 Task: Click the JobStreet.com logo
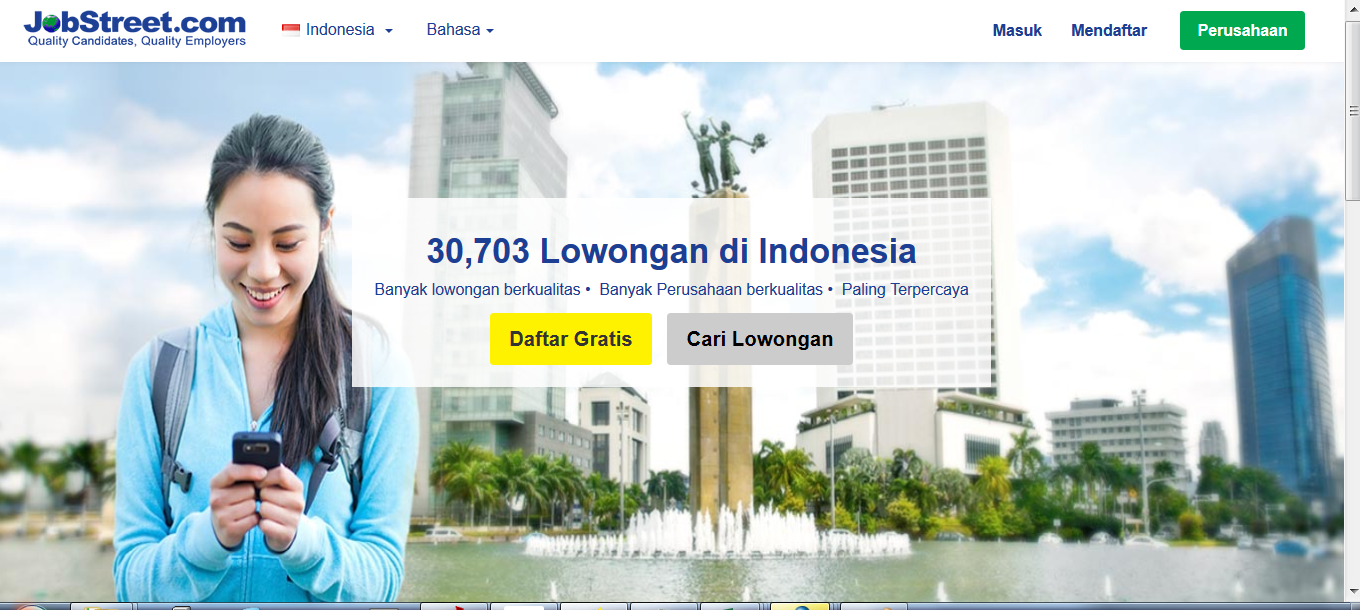135,29
